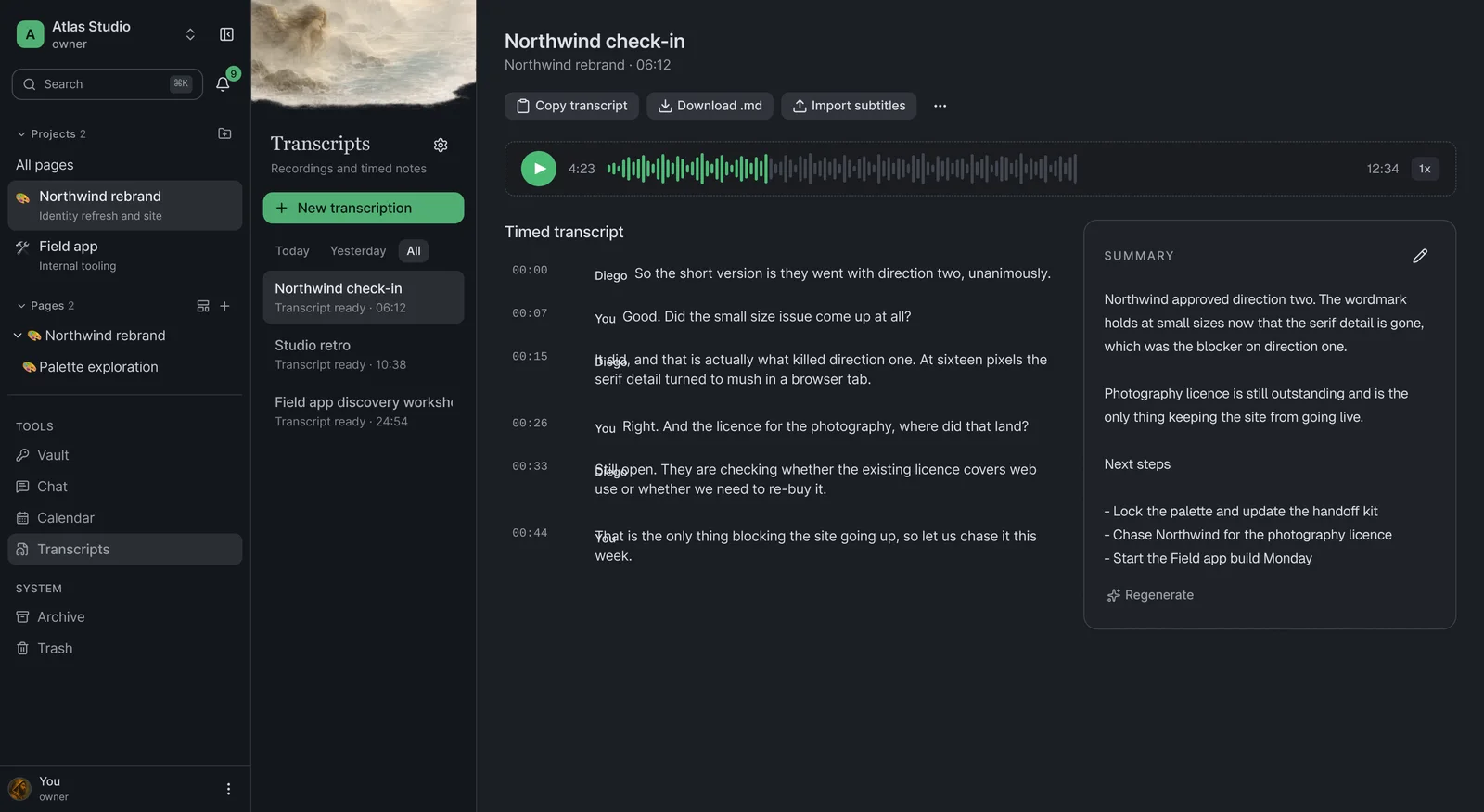Change the 1x playback speed
The image size is (1484, 812).
(x=1425, y=169)
